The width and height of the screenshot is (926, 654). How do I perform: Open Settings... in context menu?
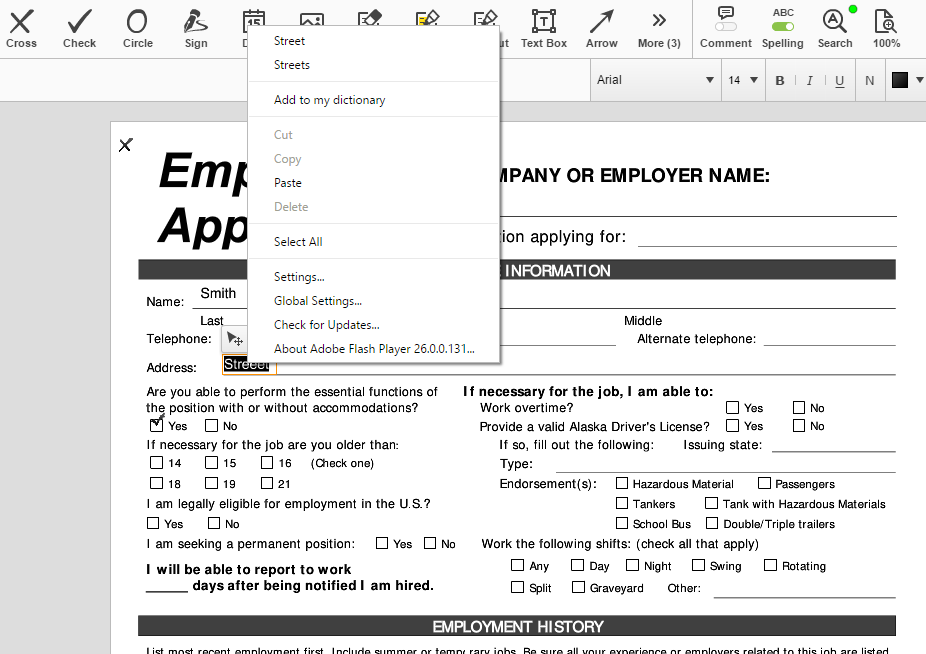[373, 276]
